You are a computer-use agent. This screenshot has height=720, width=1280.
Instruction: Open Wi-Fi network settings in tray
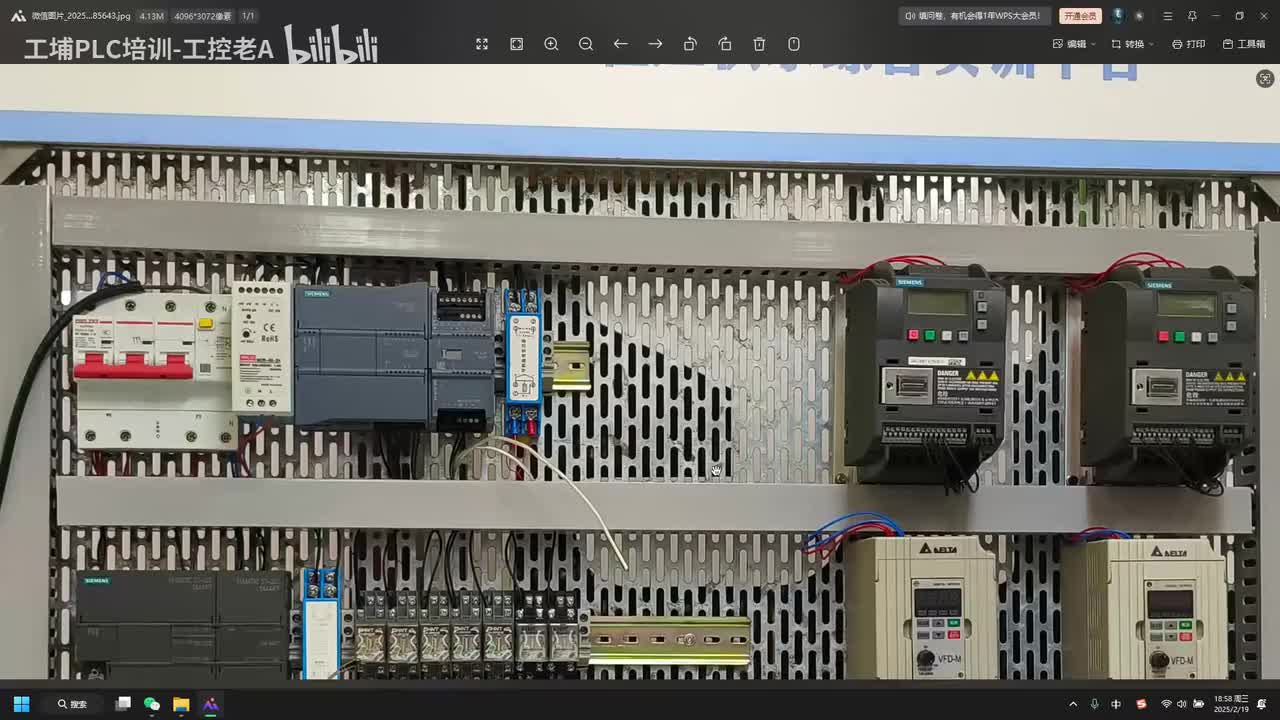pos(1166,704)
